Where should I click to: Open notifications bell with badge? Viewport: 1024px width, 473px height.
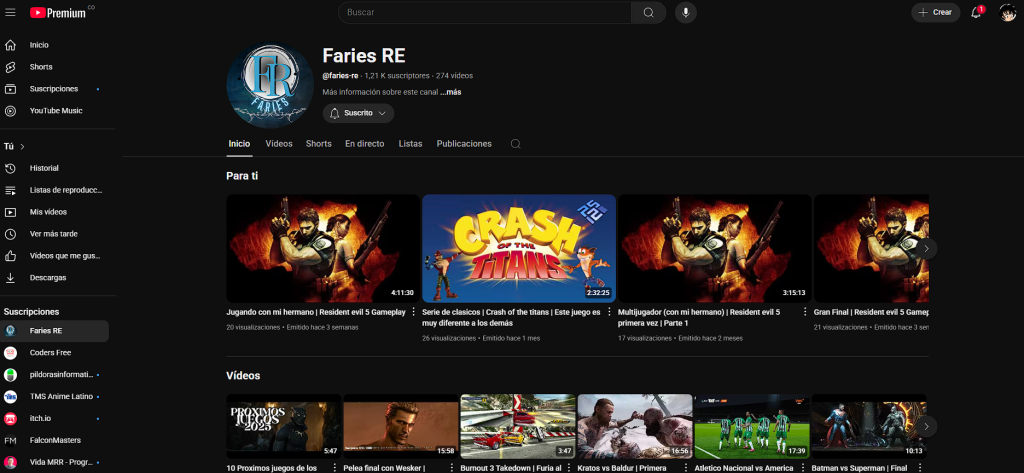pyautogui.click(x=976, y=12)
